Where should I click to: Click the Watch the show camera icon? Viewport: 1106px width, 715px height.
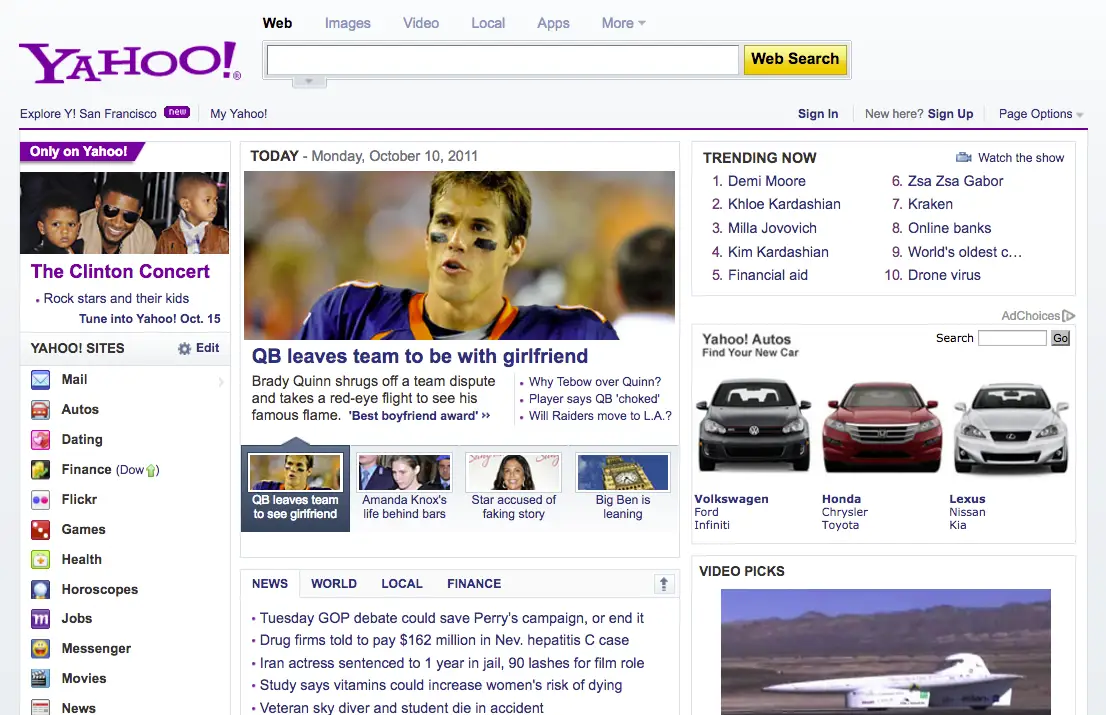point(964,158)
